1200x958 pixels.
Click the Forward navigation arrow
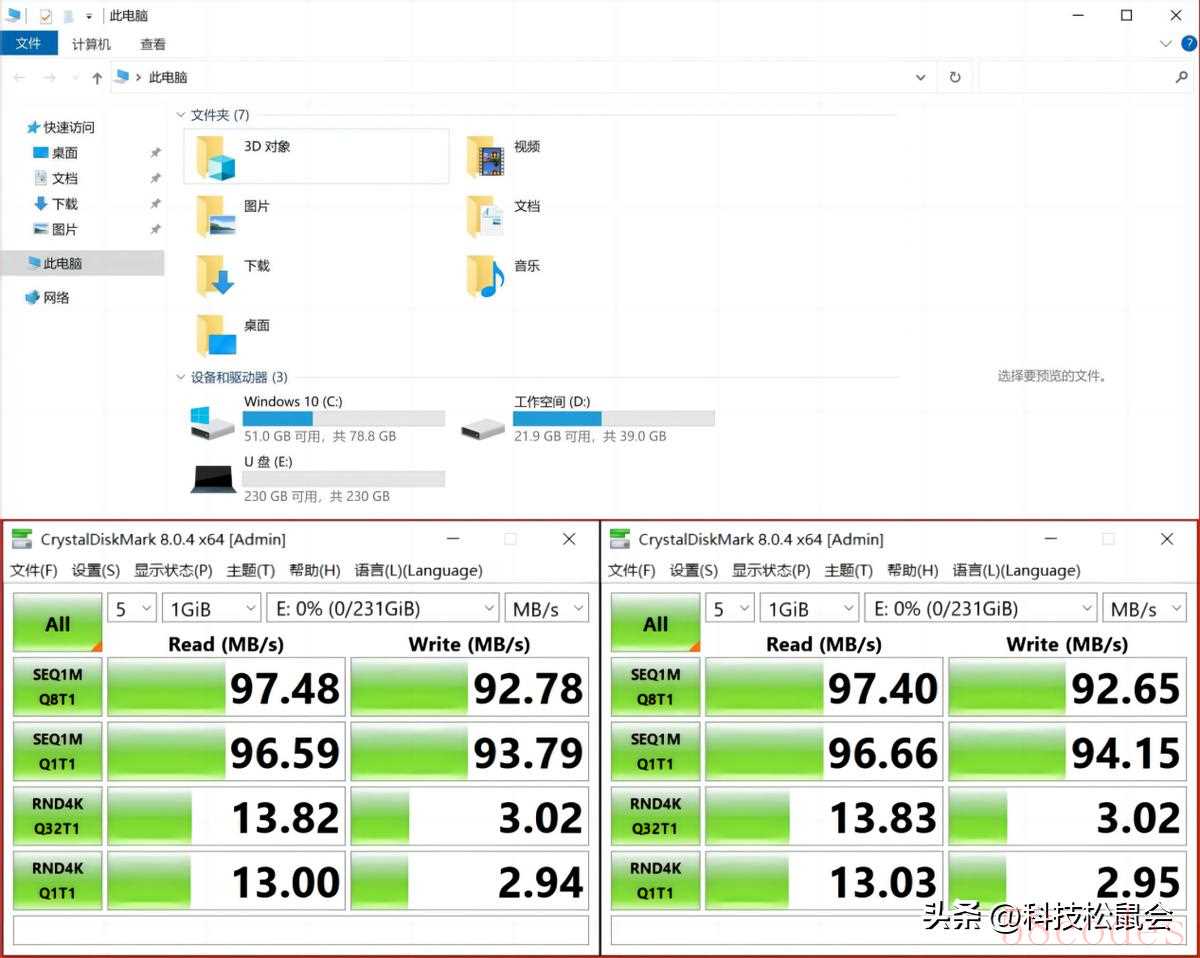[x=49, y=77]
